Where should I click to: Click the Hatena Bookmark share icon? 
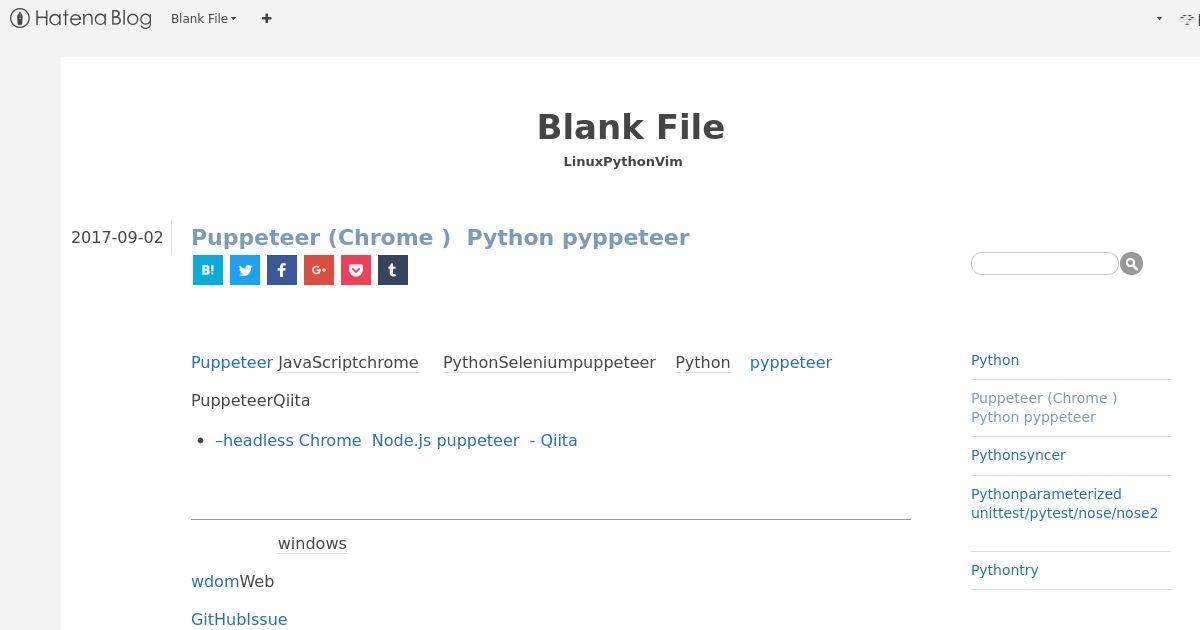(208, 270)
